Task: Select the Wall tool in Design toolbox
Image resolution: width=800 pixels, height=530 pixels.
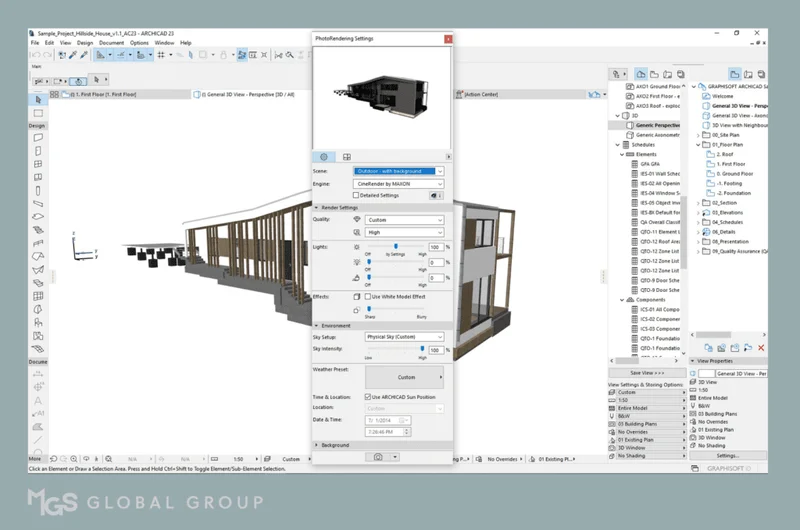Action: coord(38,137)
